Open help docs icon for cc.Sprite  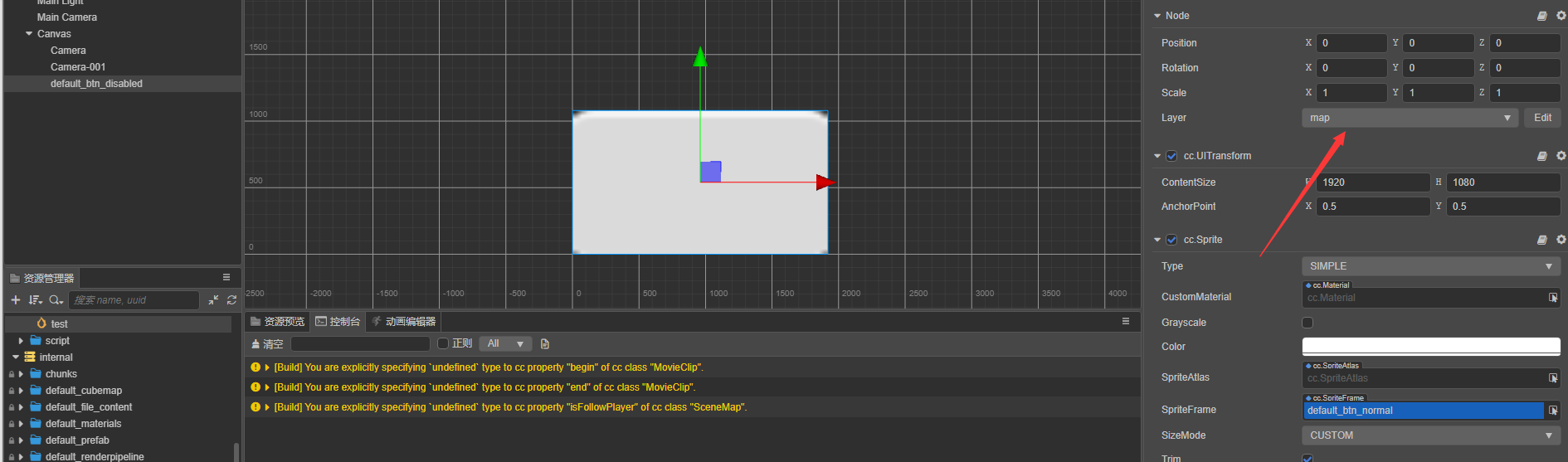pos(1541,240)
